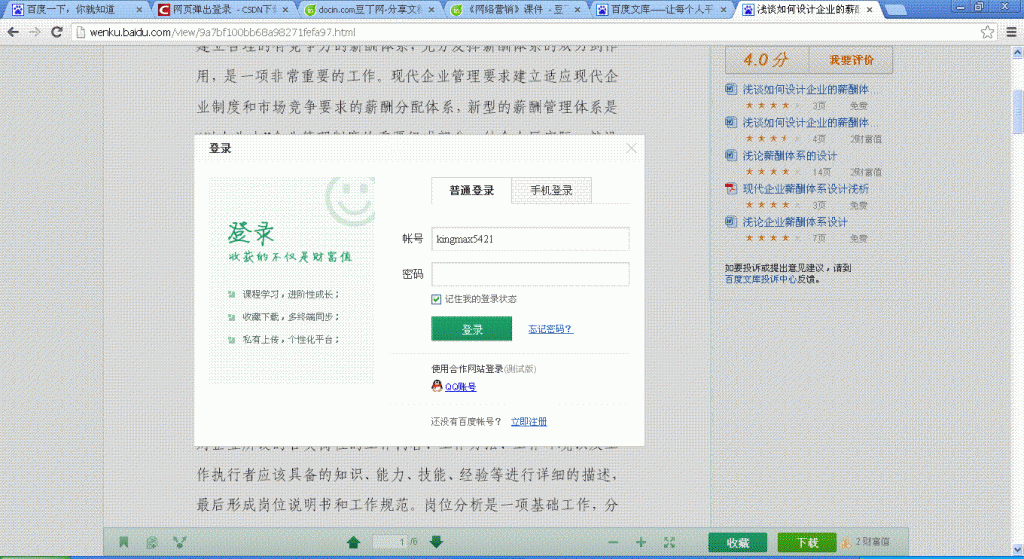Go to next page with down arrow
Screen dimensions: 1024x559
click(x=436, y=542)
